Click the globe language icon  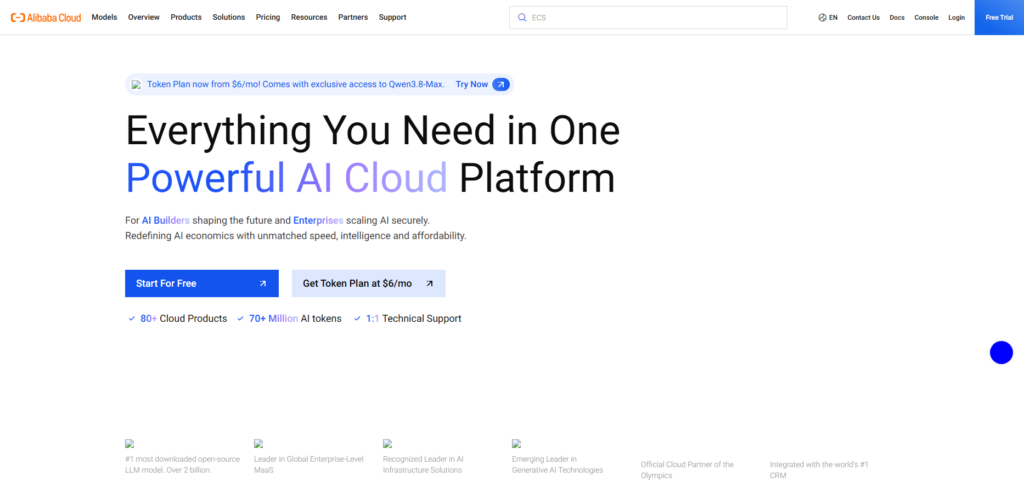[822, 18]
